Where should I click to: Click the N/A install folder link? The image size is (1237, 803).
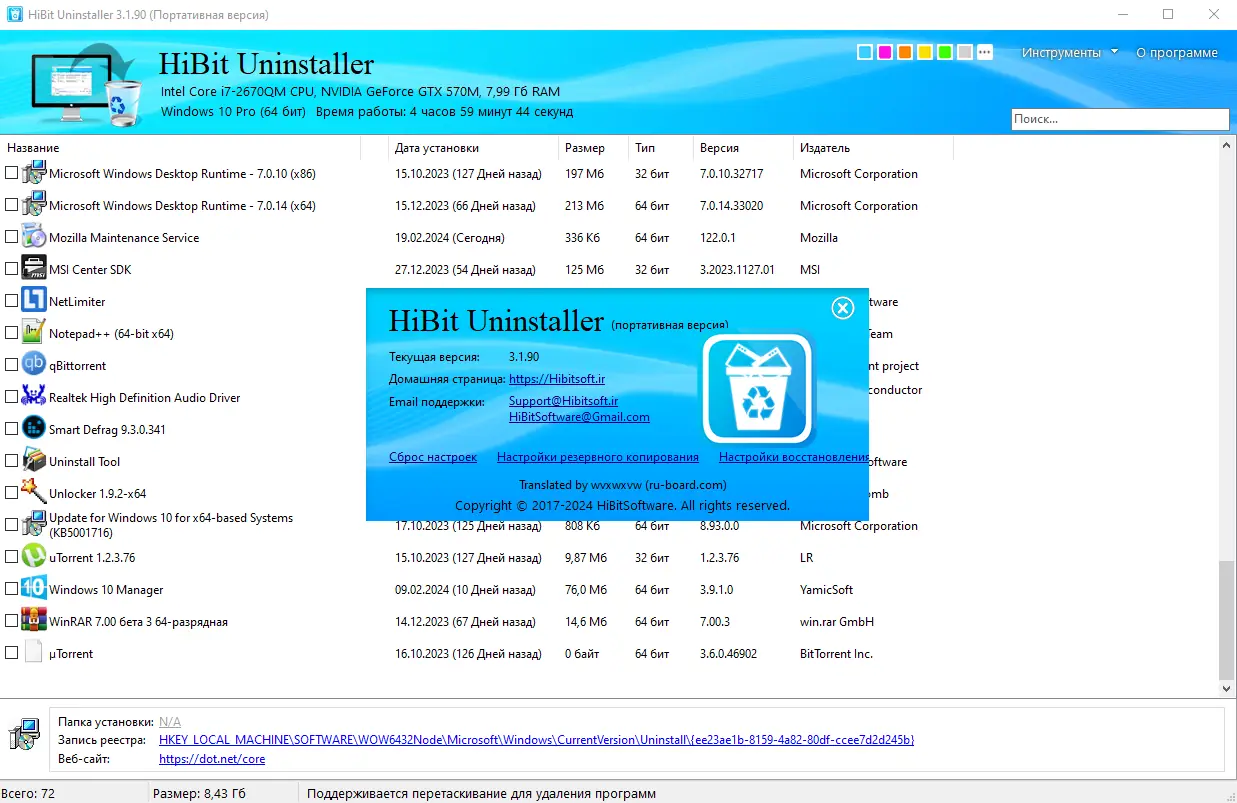[x=170, y=722]
